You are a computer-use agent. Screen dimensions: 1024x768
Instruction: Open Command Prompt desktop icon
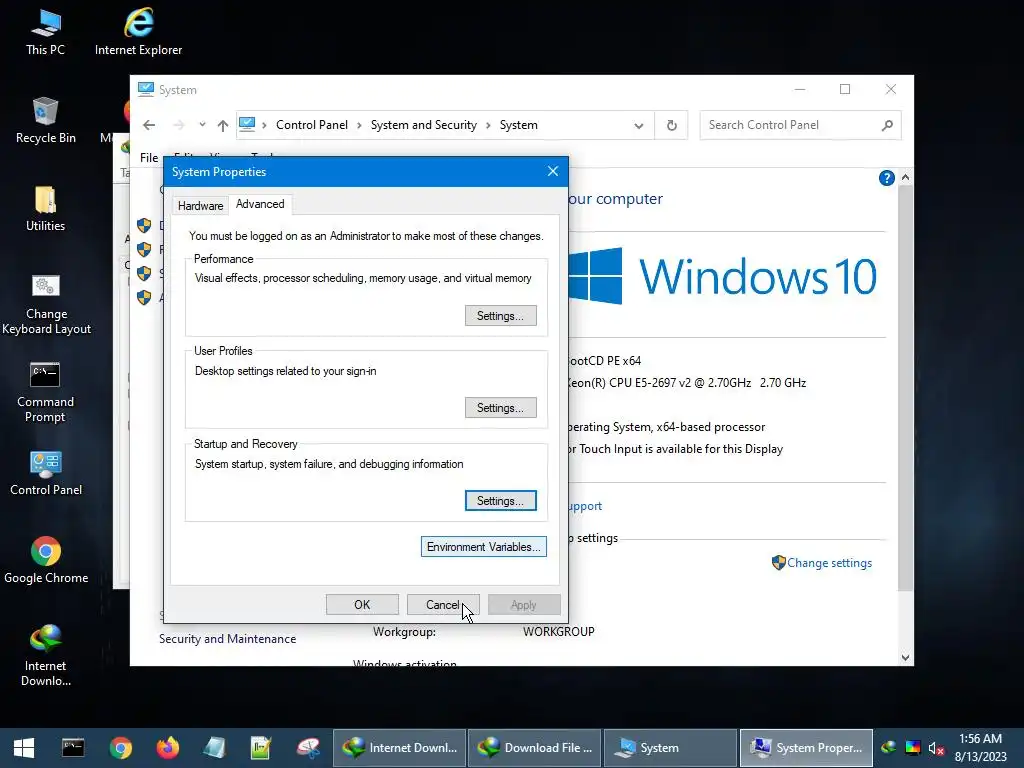click(x=45, y=392)
